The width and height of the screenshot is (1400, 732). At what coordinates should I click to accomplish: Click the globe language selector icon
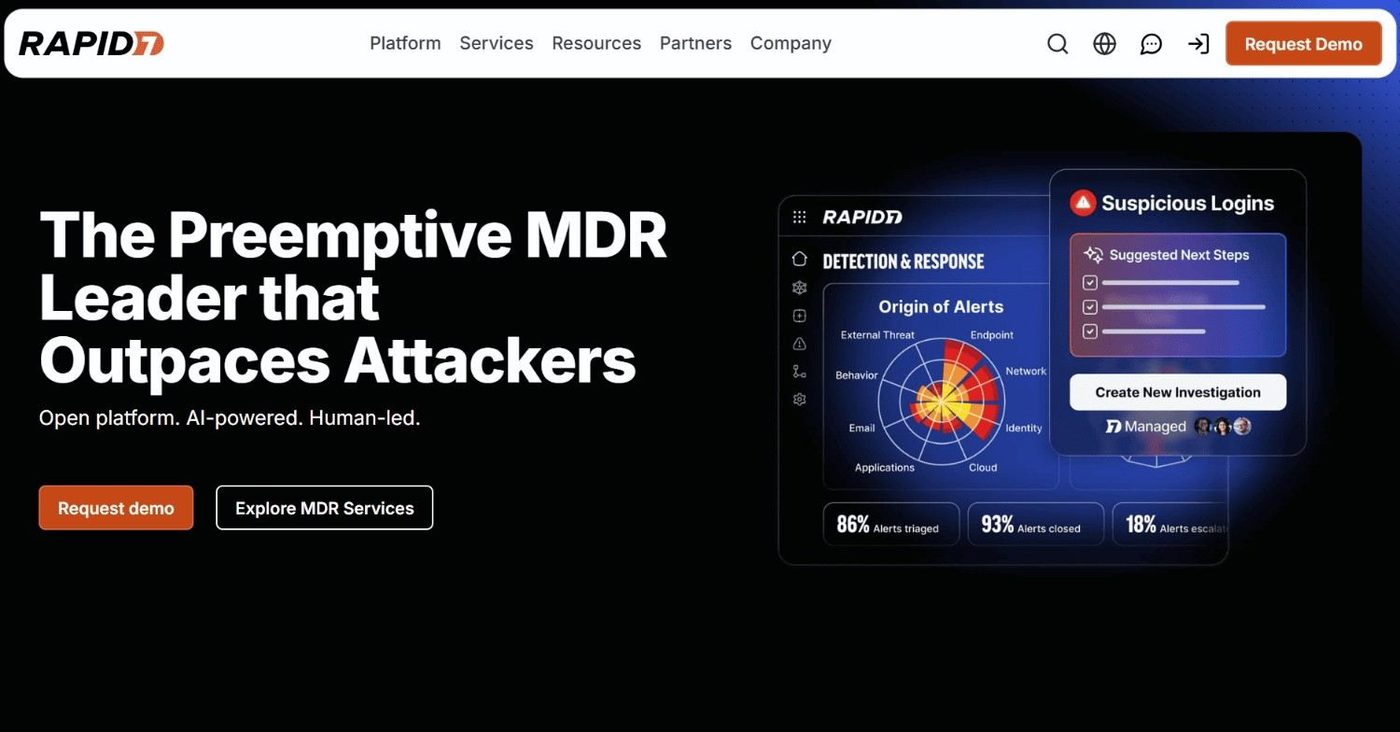tap(1104, 44)
